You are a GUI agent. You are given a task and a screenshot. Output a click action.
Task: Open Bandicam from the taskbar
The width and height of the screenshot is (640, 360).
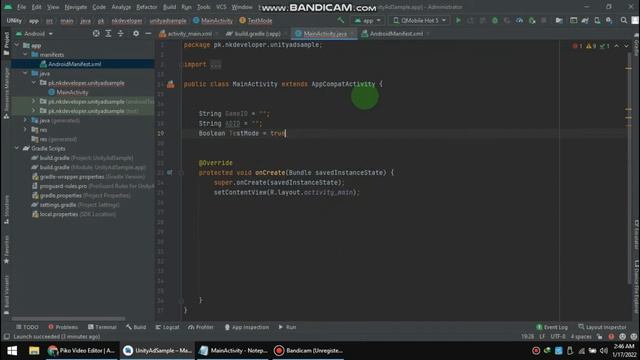pos(309,351)
